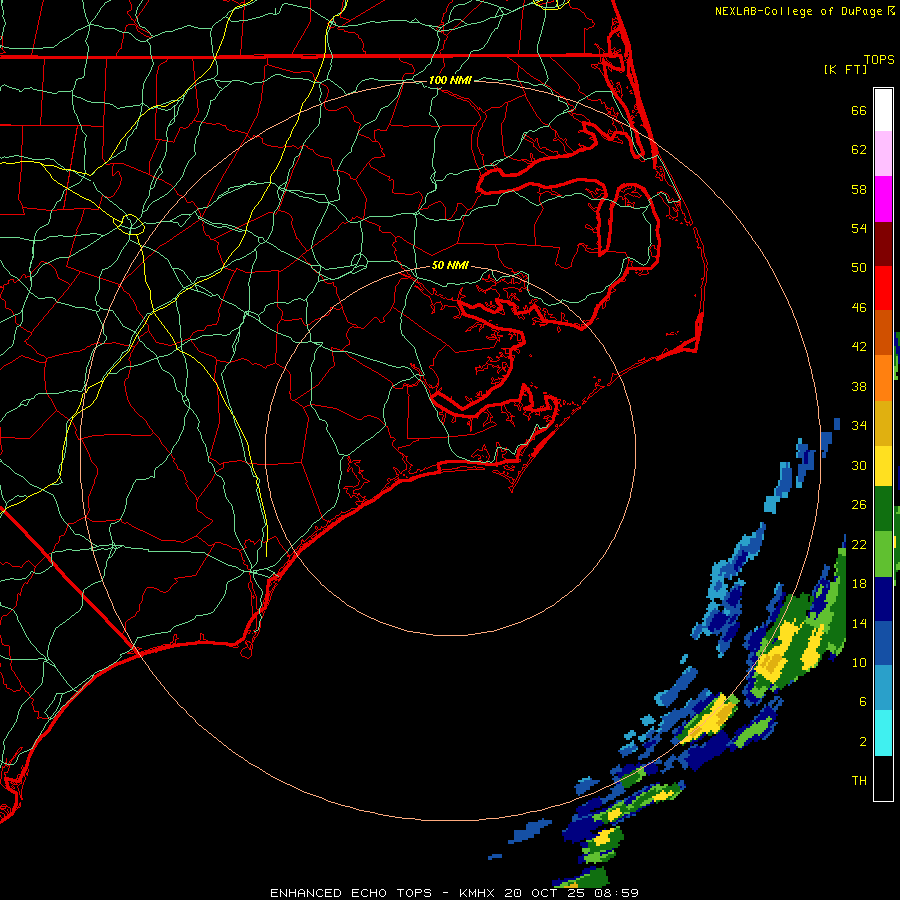Click the legend value 38
Viewport: 900px width, 900px height.
(x=859, y=386)
